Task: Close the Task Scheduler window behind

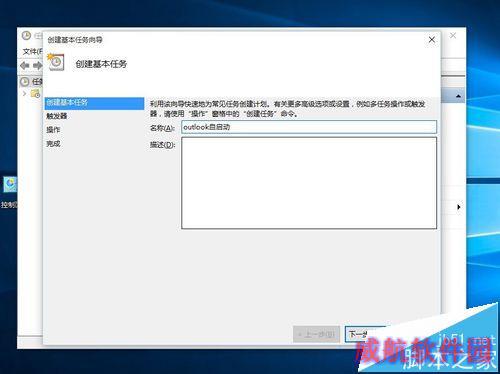Action: [453, 36]
